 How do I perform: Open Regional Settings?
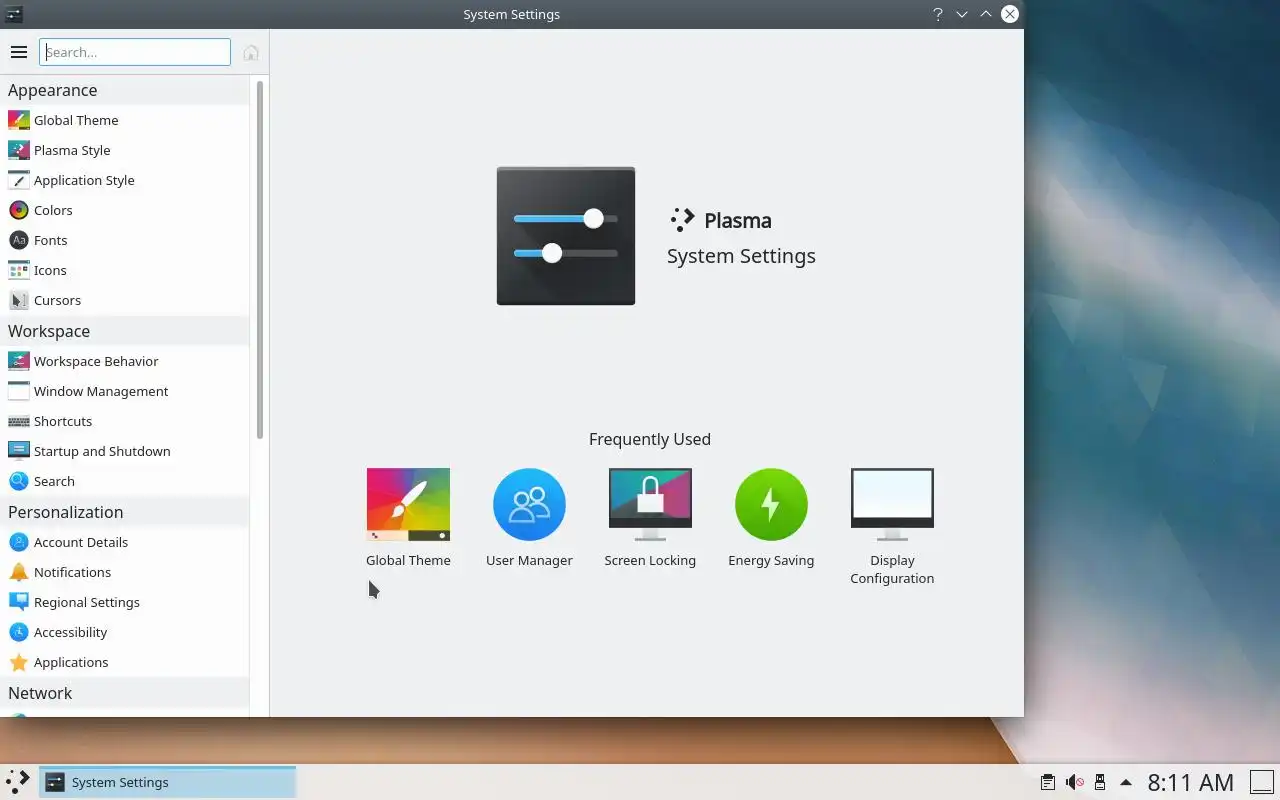(125, 602)
